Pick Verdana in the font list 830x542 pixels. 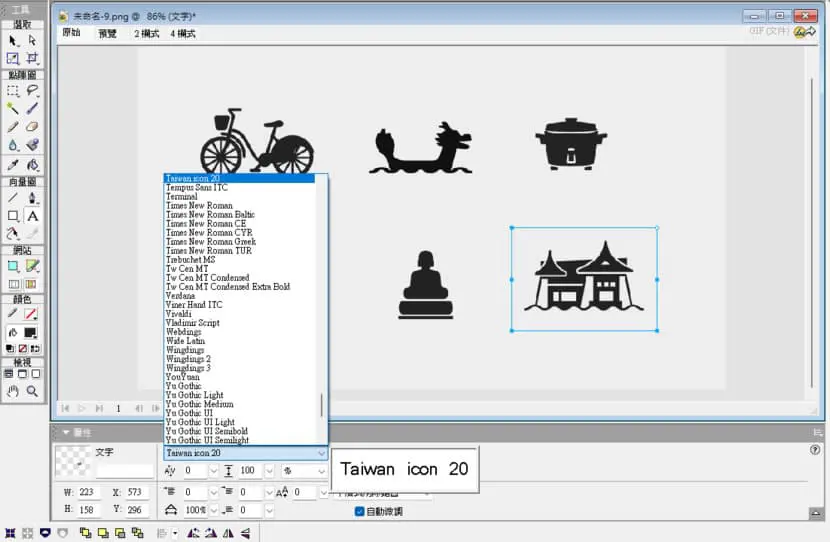[x=181, y=295]
